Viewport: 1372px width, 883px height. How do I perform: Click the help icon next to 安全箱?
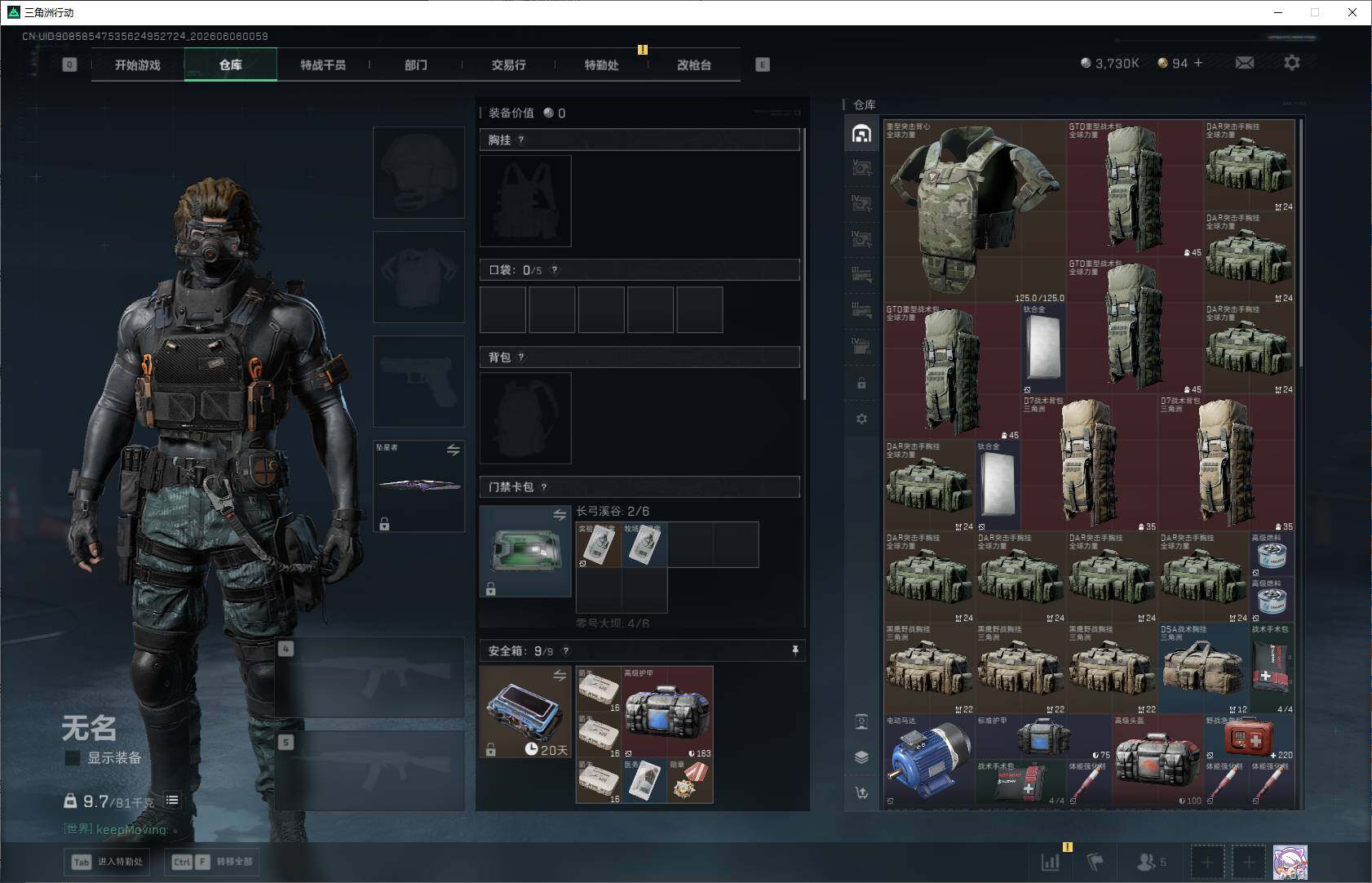tap(566, 651)
